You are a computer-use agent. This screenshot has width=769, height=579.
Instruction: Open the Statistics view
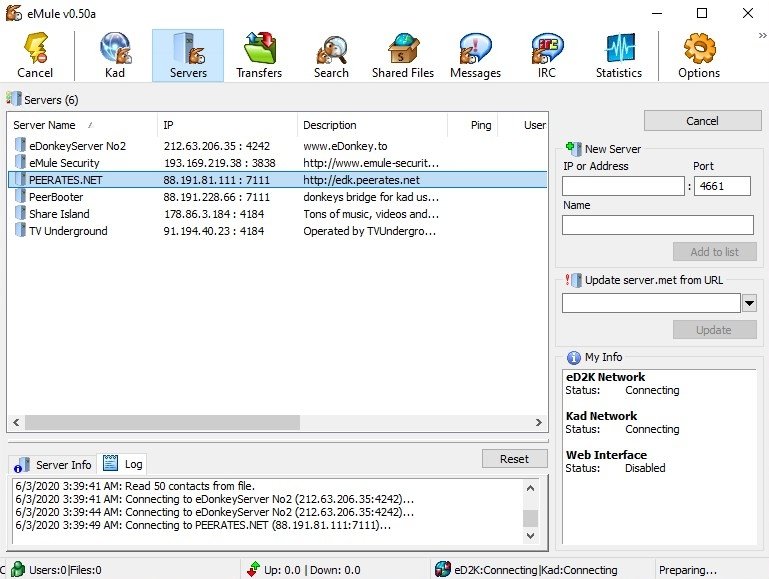(618, 54)
